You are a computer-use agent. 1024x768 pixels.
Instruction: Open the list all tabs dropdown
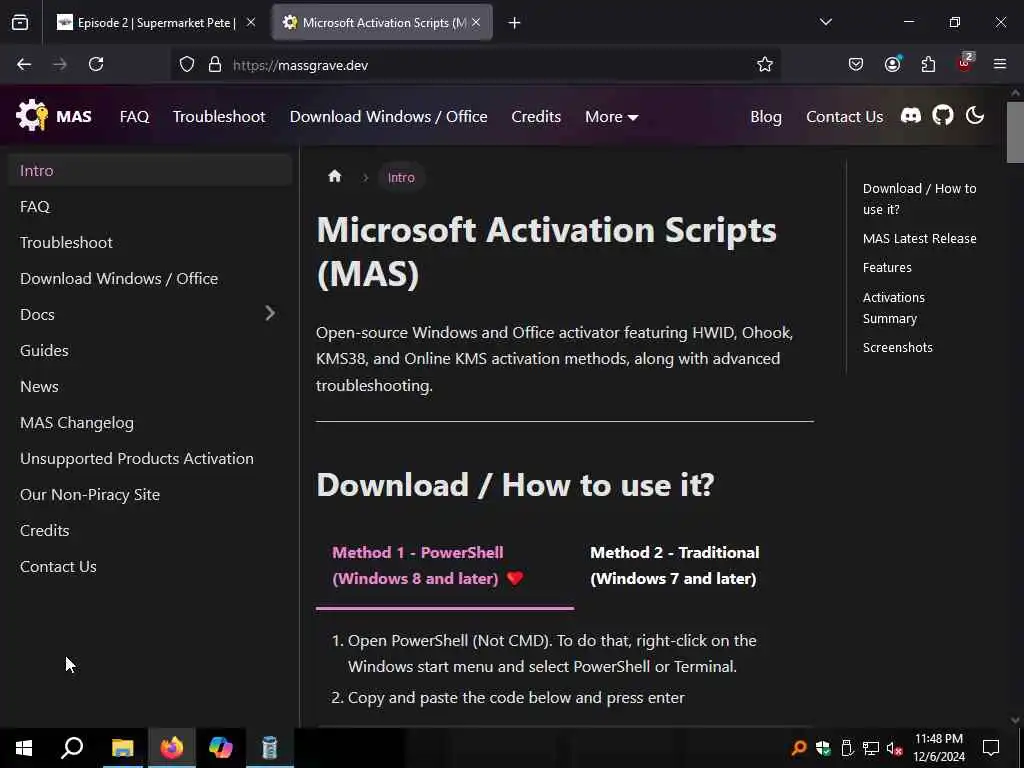tap(825, 22)
